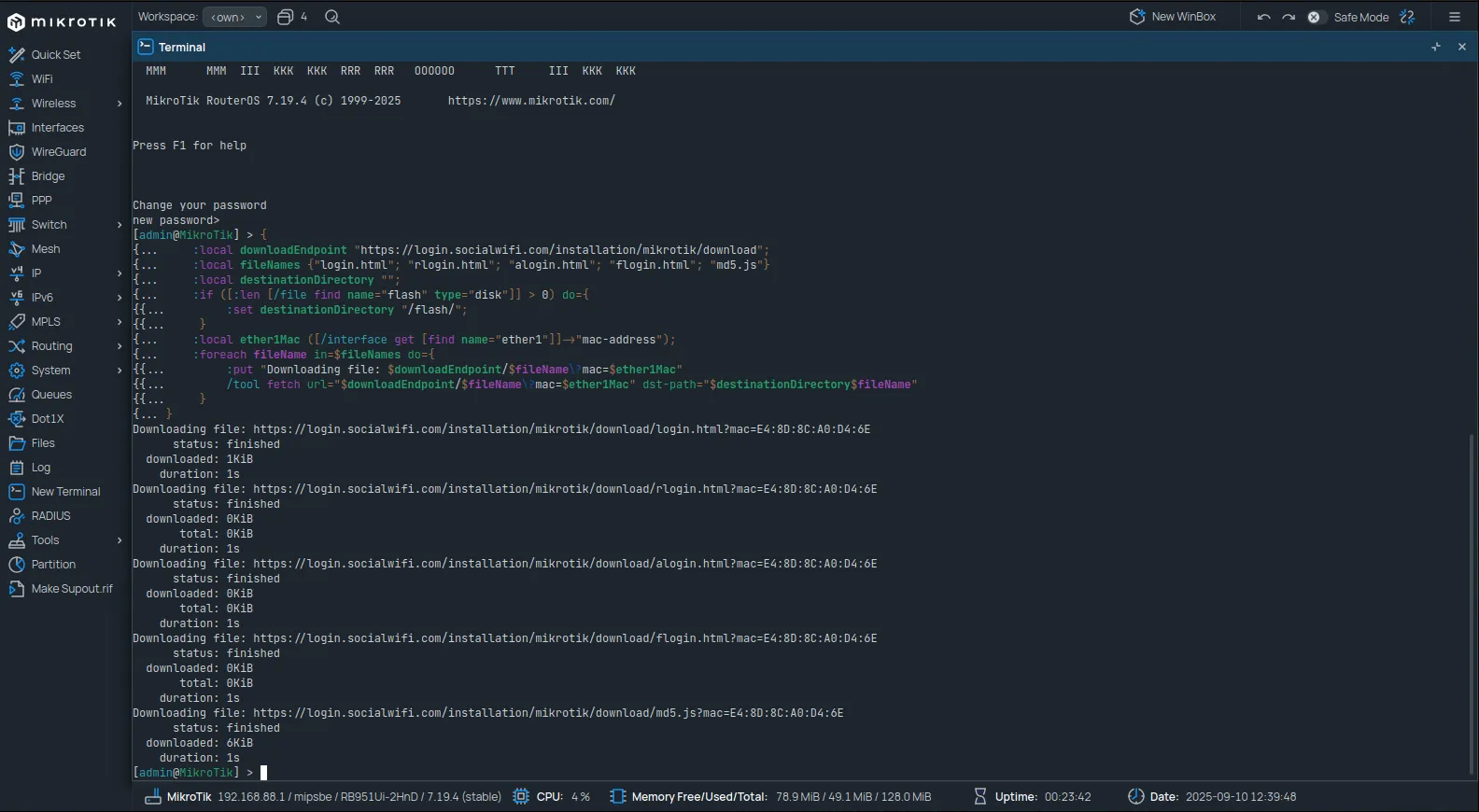
Task: Open the Workspace dropdown
Action: point(234,17)
